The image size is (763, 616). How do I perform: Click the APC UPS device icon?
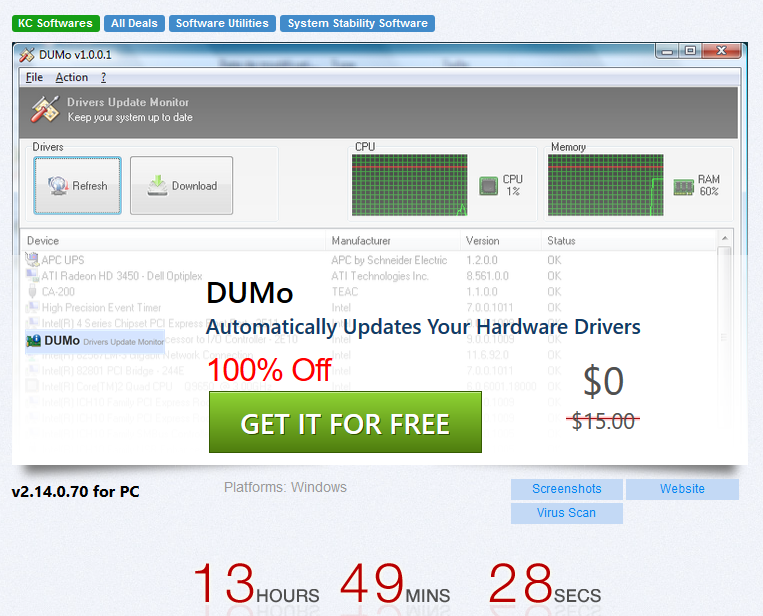tap(32, 259)
